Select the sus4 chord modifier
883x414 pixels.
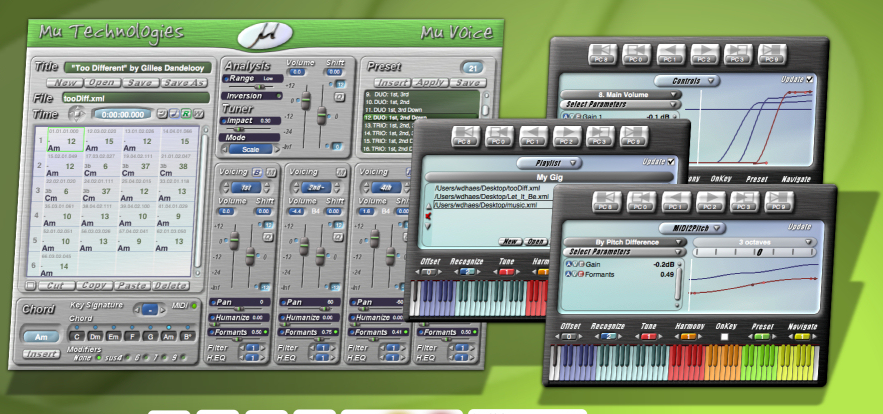126,357
